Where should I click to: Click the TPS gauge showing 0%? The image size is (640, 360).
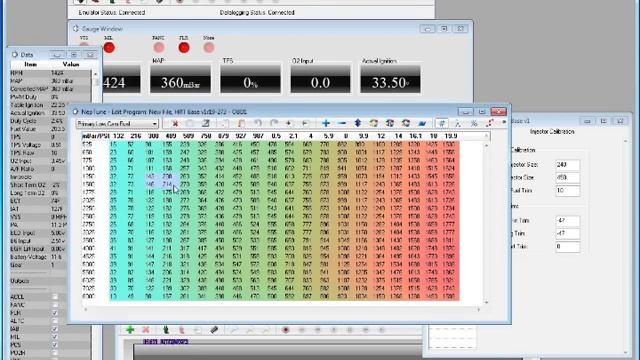click(251, 79)
